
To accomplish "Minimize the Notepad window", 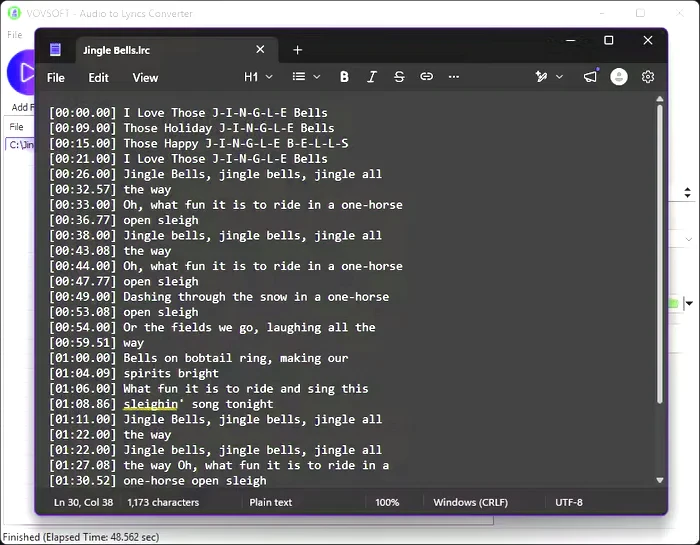I will (570, 40).
